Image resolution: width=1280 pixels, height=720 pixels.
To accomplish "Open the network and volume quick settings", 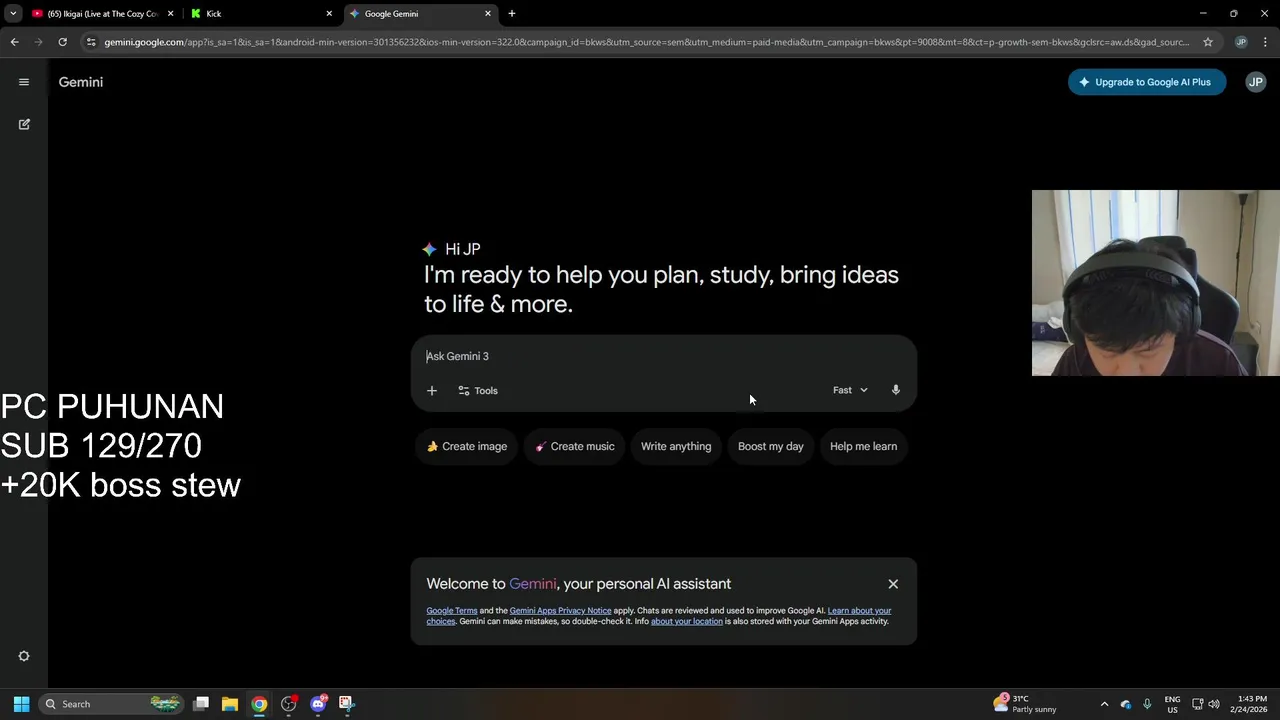I will click(1205, 704).
